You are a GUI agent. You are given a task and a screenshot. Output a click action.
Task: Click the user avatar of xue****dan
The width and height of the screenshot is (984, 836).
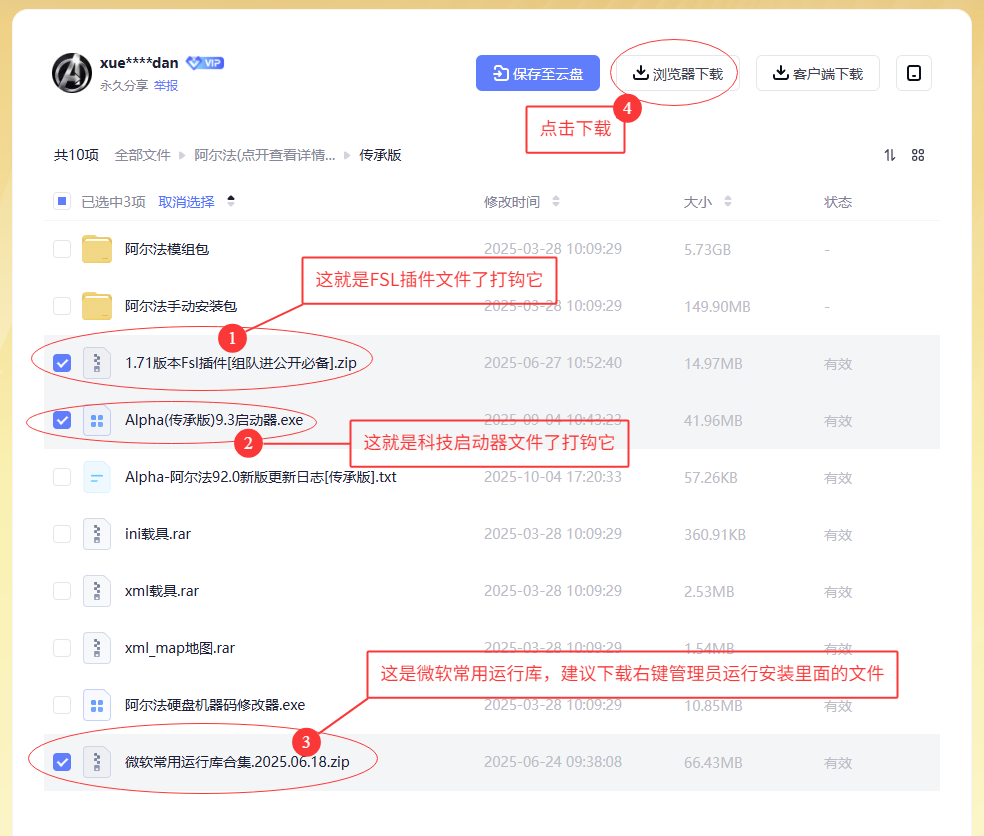point(72,72)
